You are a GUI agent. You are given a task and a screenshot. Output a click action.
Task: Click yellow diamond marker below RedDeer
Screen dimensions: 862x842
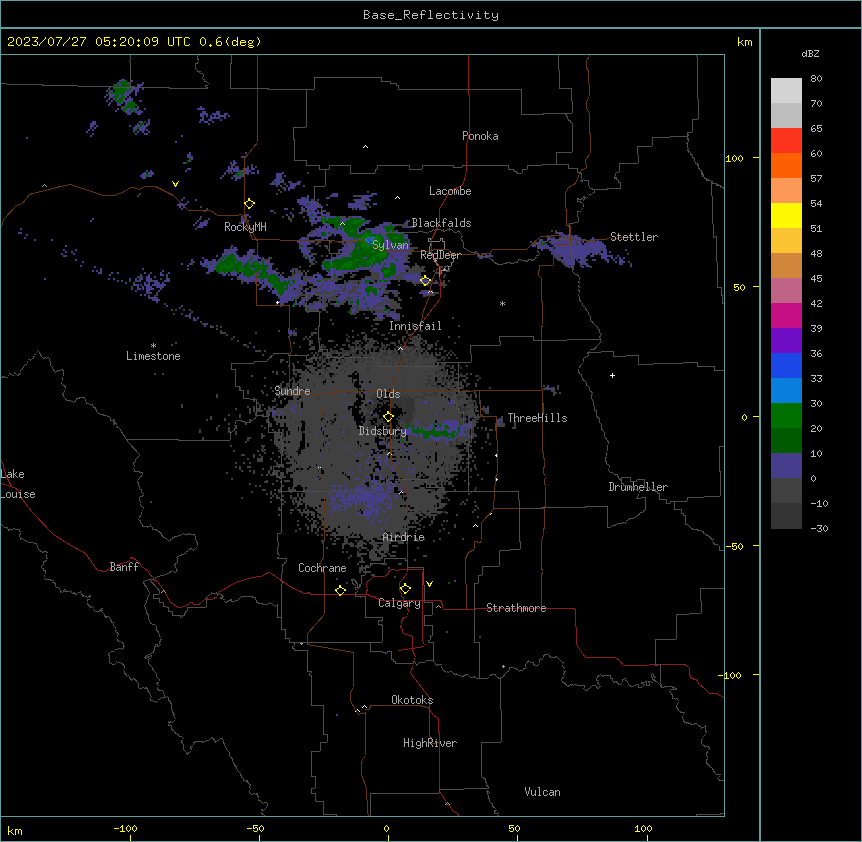coord(425,281)
